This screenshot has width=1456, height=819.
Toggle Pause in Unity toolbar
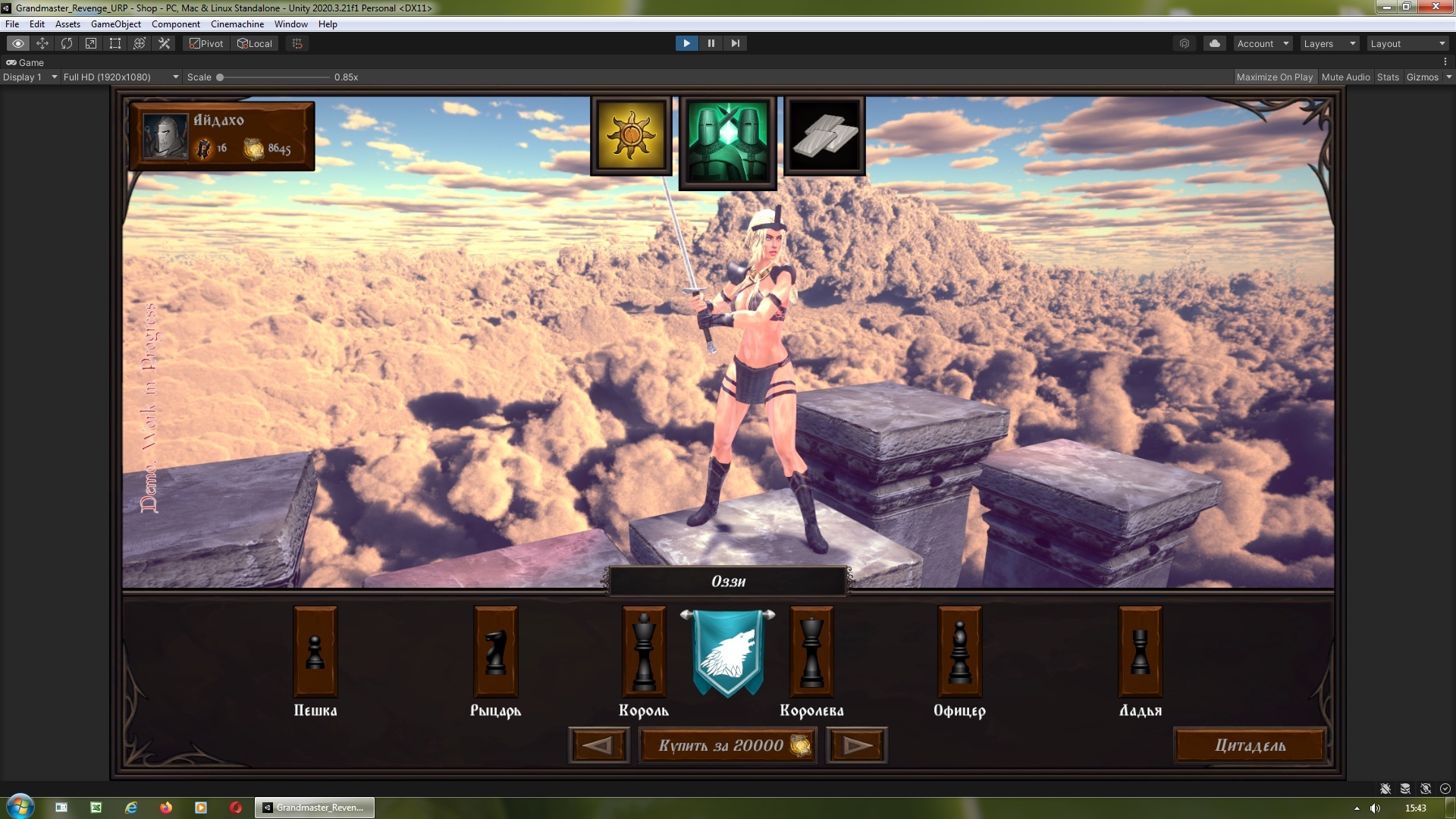click(711, 43)
